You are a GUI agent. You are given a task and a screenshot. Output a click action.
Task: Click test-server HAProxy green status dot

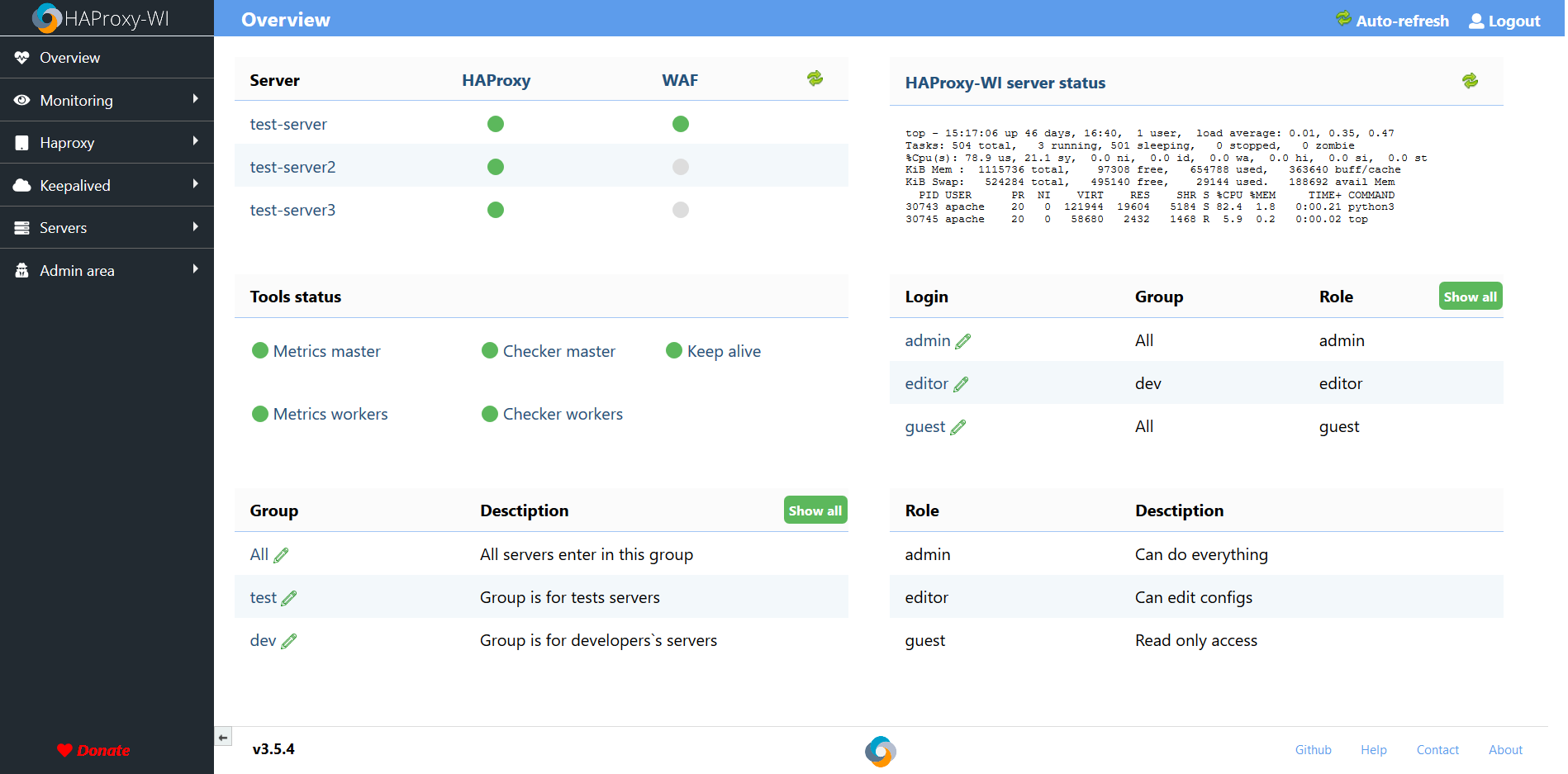click(x=496, y=124)
